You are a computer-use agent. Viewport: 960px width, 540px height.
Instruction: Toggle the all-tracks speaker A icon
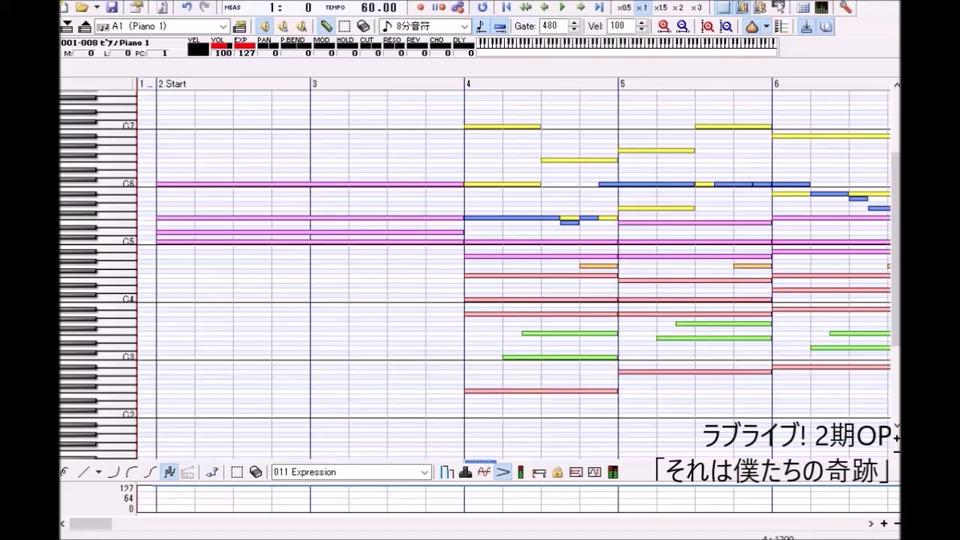[301, 26]
